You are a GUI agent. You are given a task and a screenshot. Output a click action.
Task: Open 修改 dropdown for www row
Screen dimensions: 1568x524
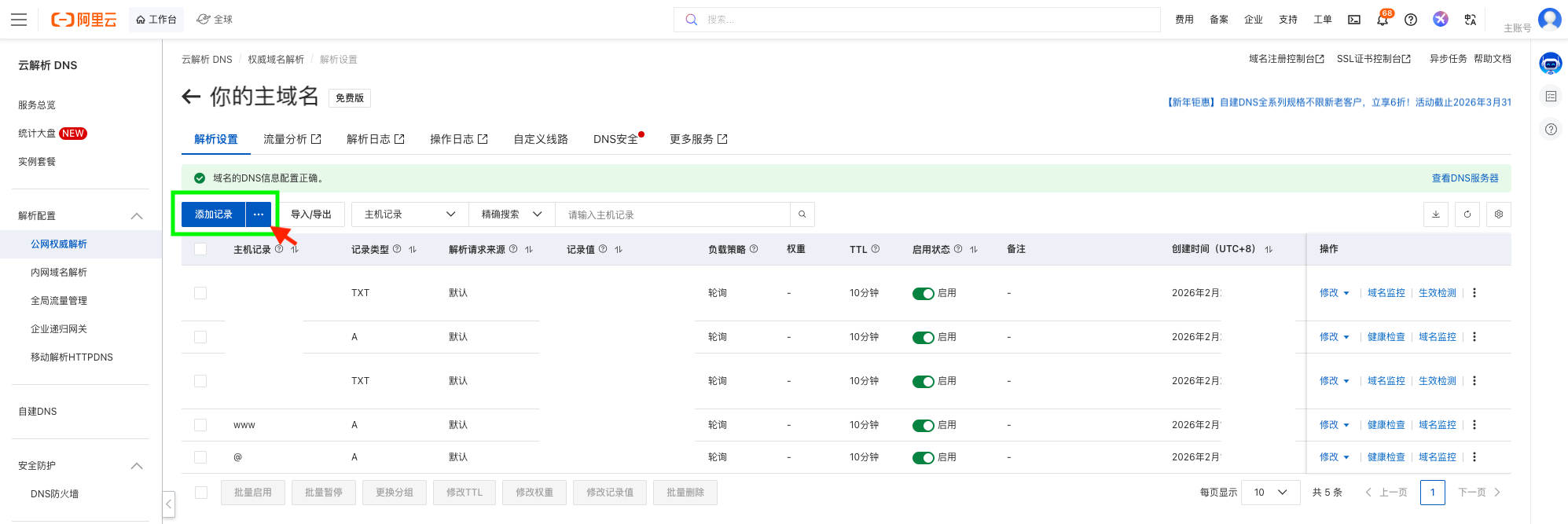(x=1335, y=425)
